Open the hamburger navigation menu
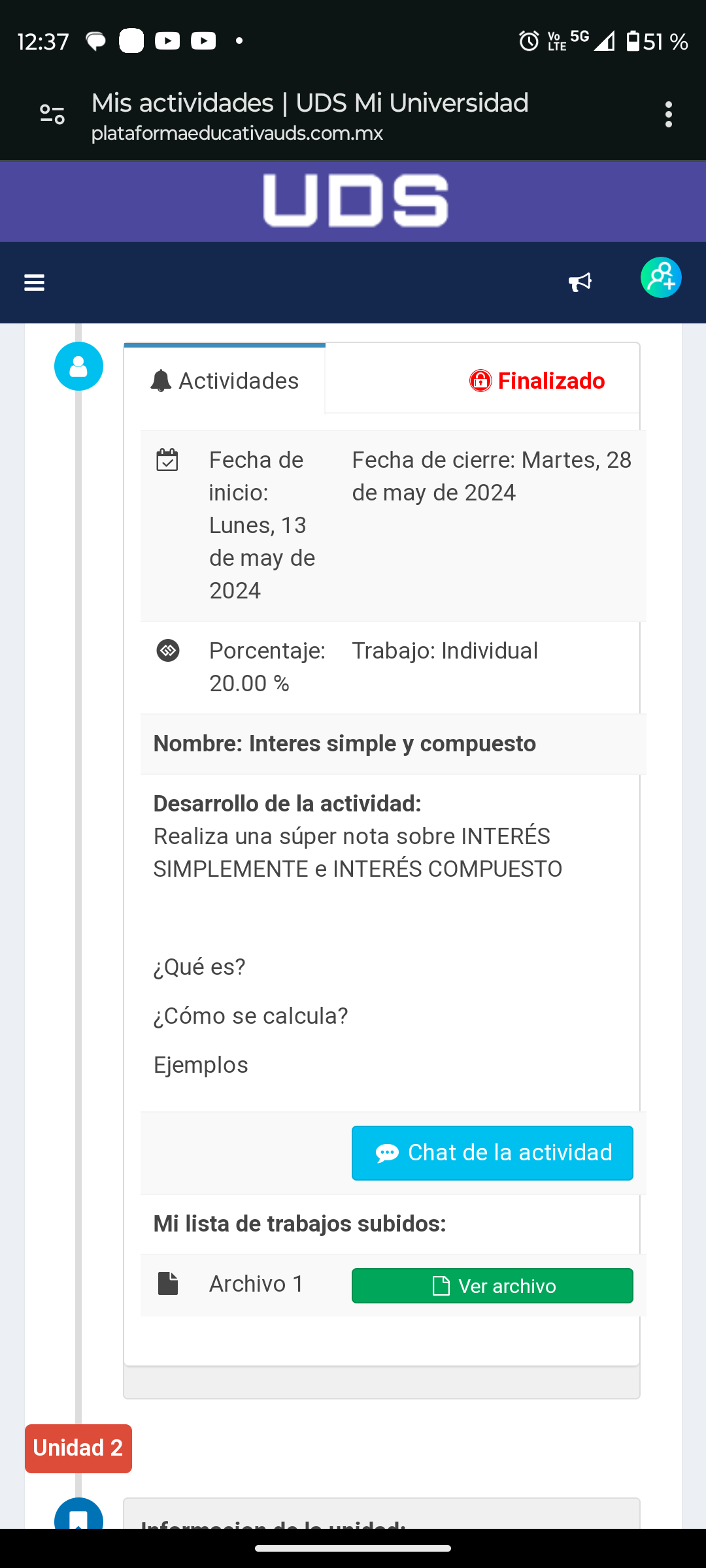706x1568 pixels. tap(33, 282)
